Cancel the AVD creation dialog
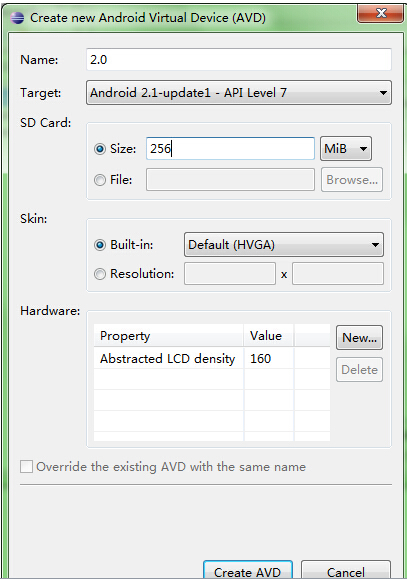The height and width of the screenshot is (579, 407). tap(346, 570)
